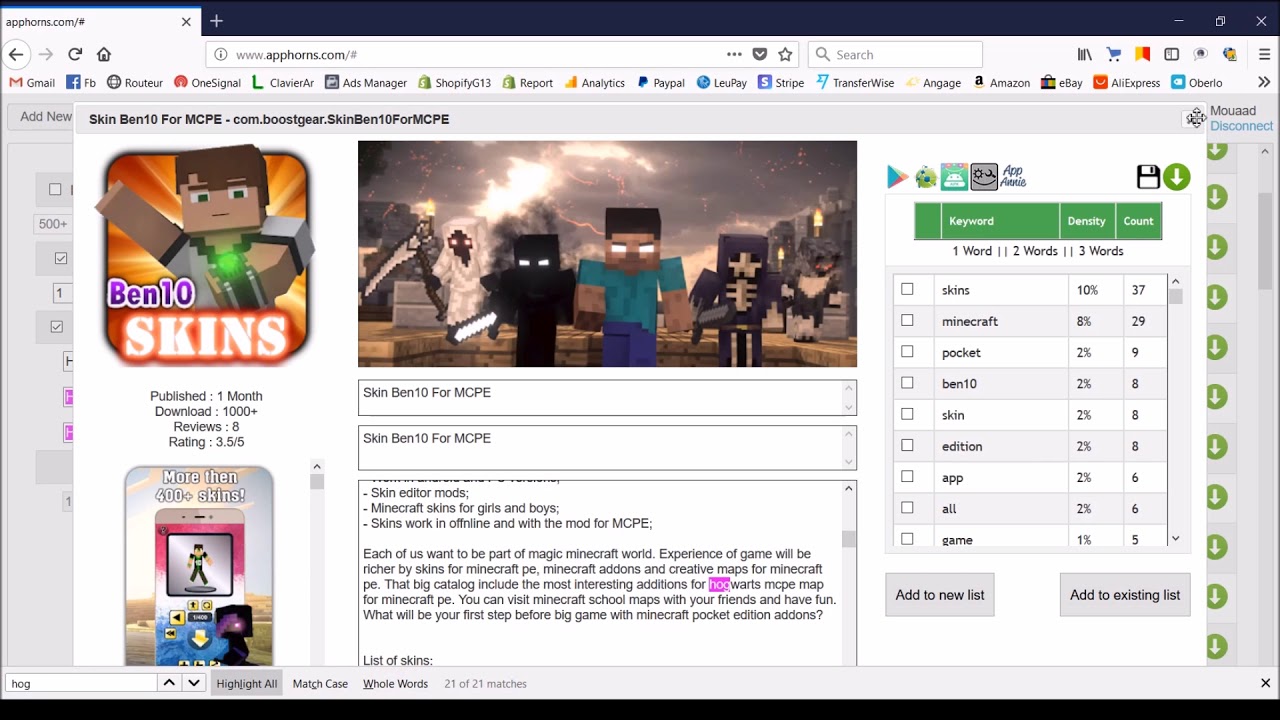This screenshot has width=1280, height=720.
Task: Open the AliExpress bookmark
Action: (x=1127, y=83)
